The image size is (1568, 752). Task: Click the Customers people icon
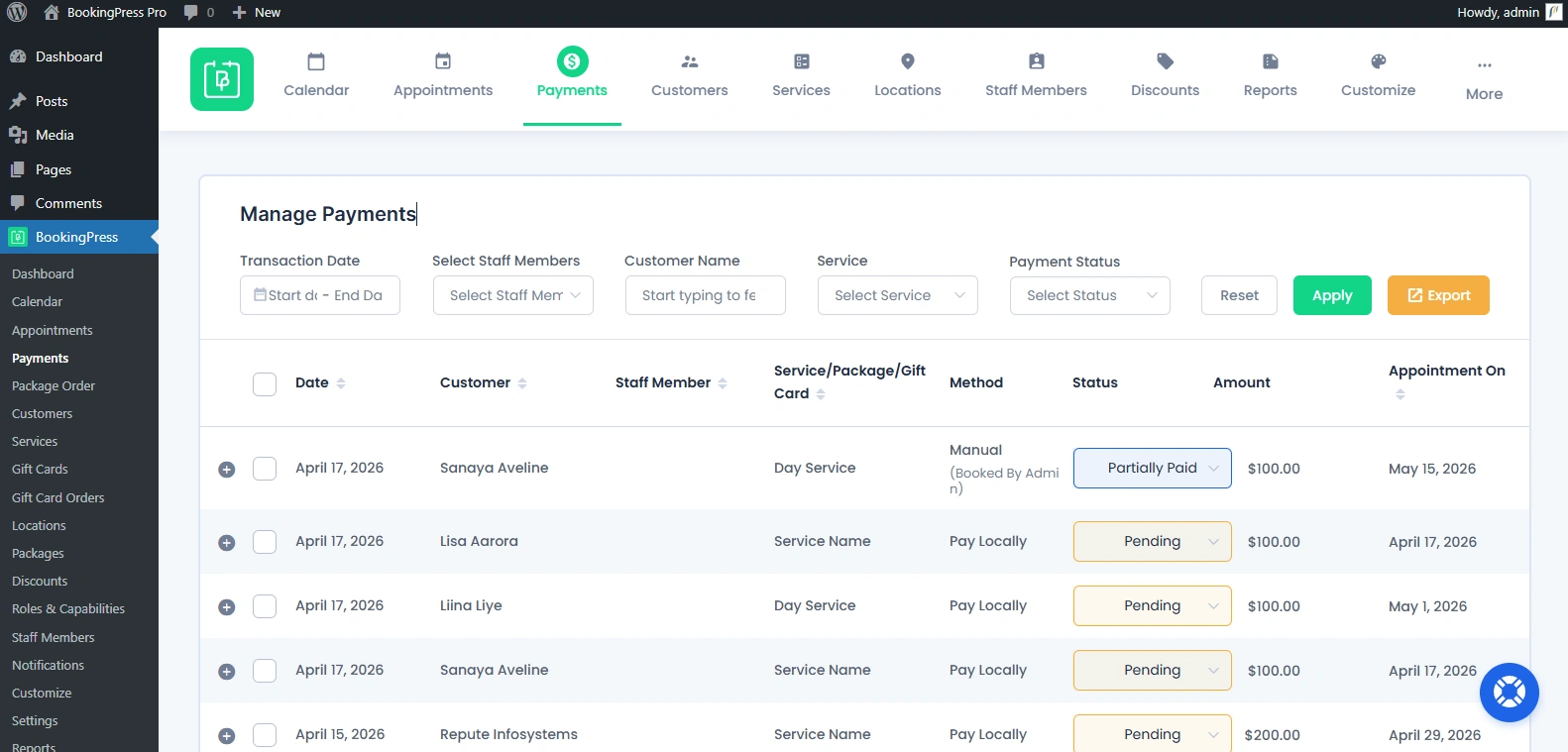[x=690, y=61]
